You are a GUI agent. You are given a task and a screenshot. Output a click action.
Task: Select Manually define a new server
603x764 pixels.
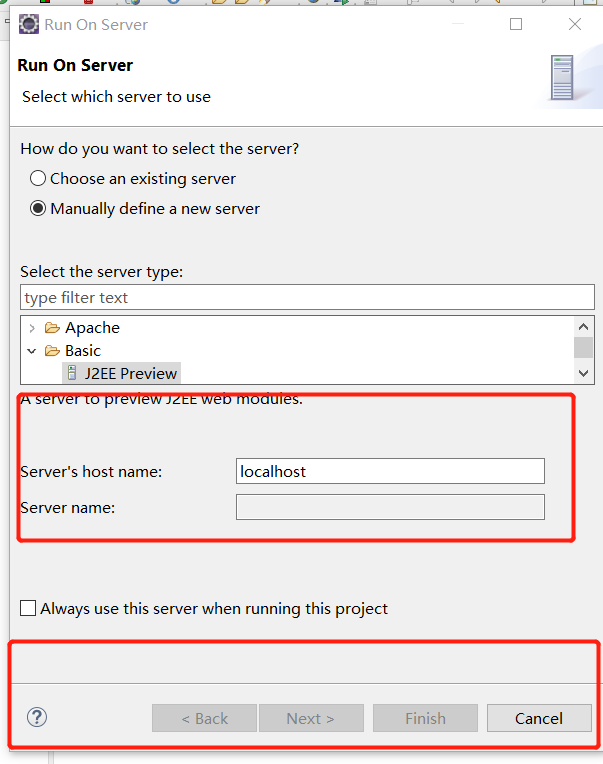pos(38,209)
